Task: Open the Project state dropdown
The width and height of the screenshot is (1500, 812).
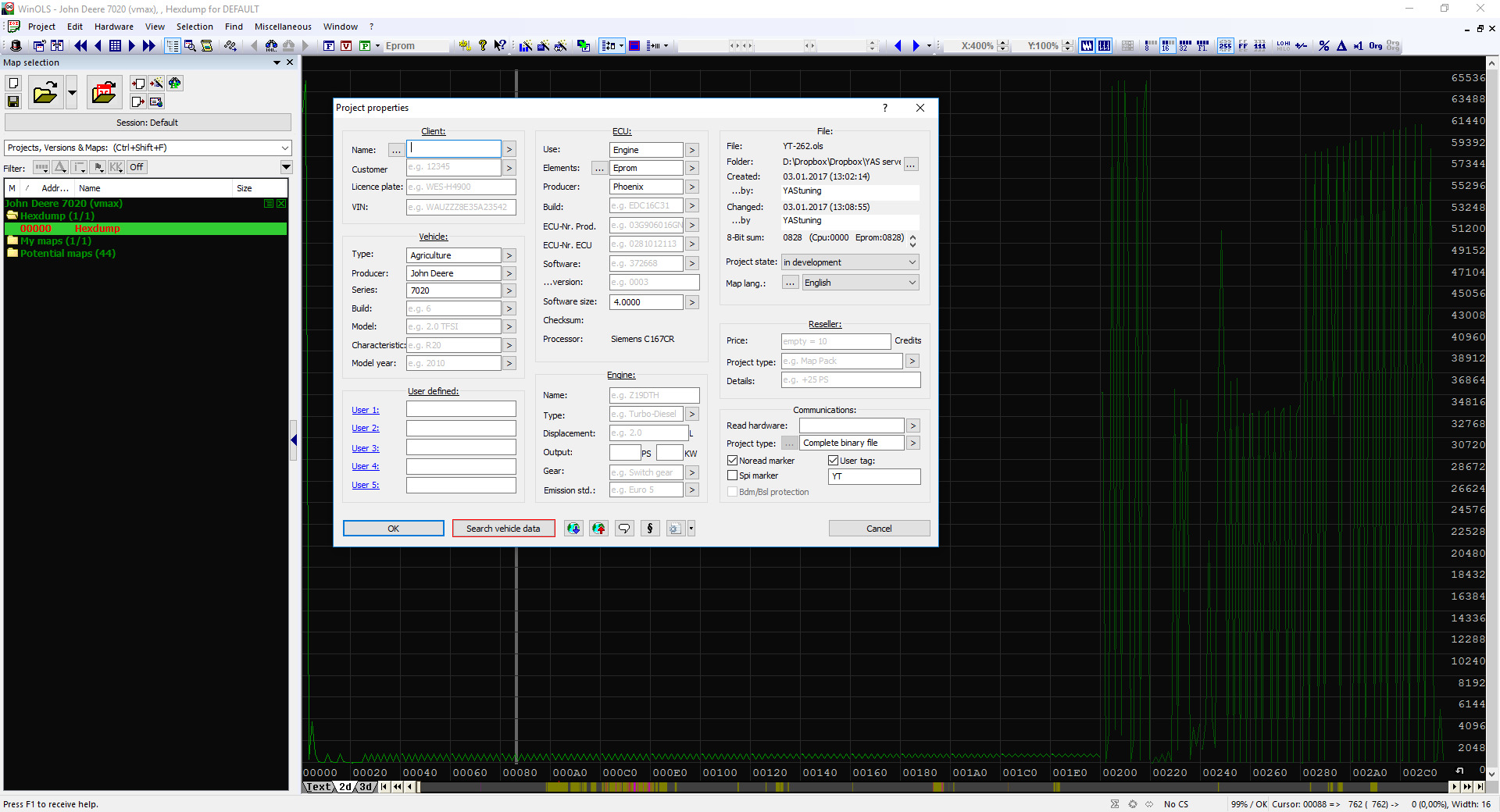Action: point(850,262)
